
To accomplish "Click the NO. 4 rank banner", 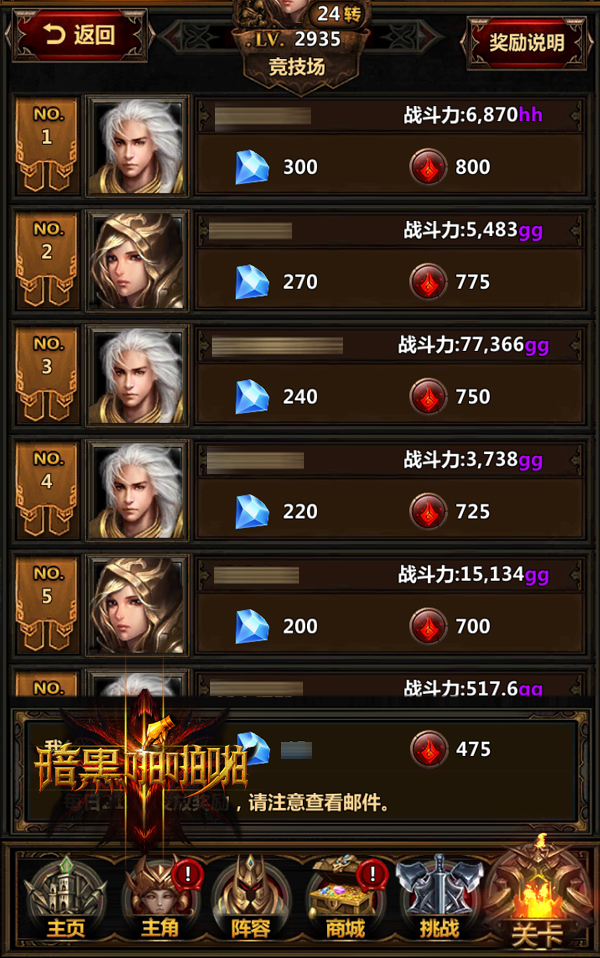I will (x=46, y=491).
